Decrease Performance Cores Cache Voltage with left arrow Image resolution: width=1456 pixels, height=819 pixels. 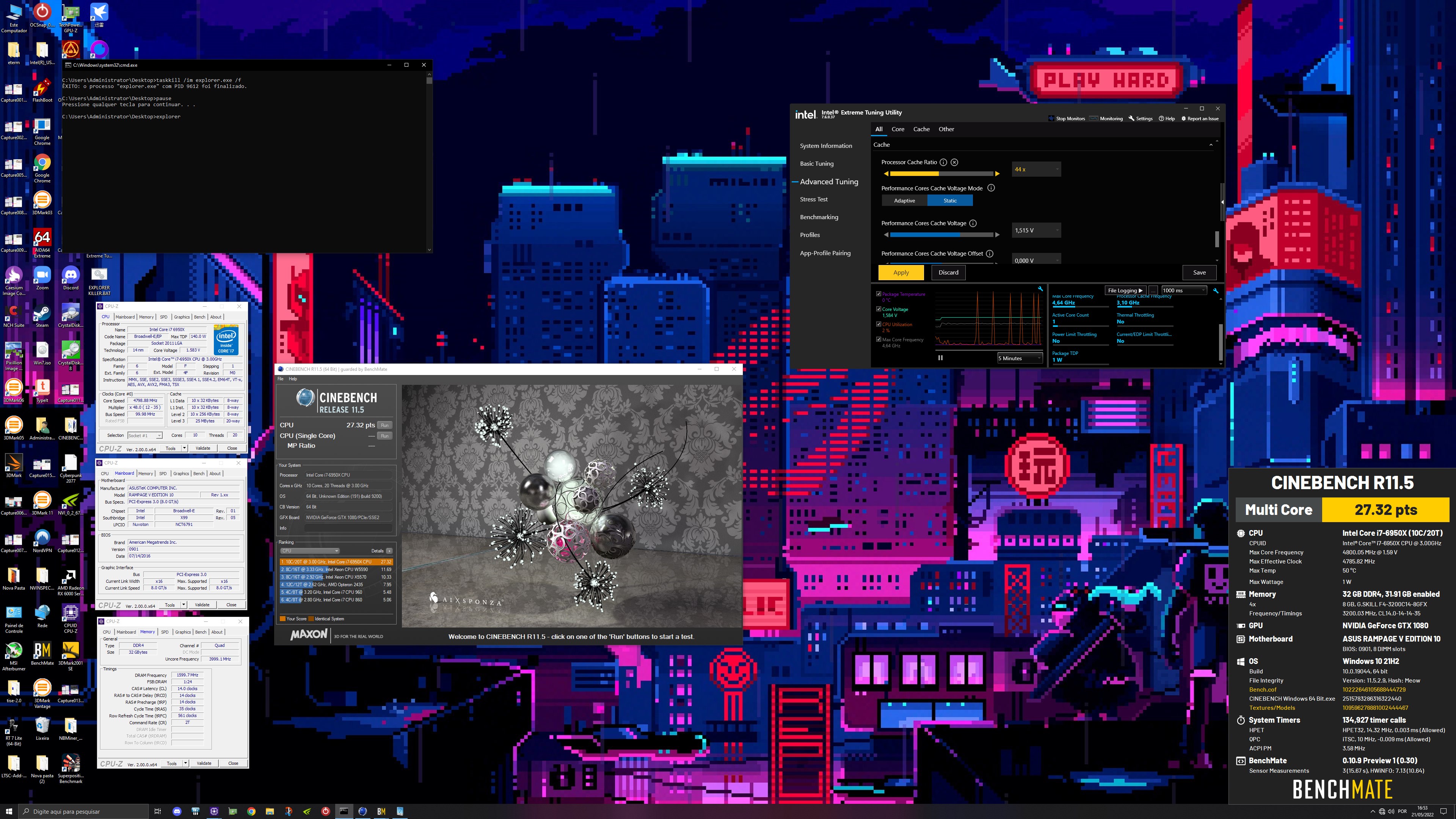point(886,235)
